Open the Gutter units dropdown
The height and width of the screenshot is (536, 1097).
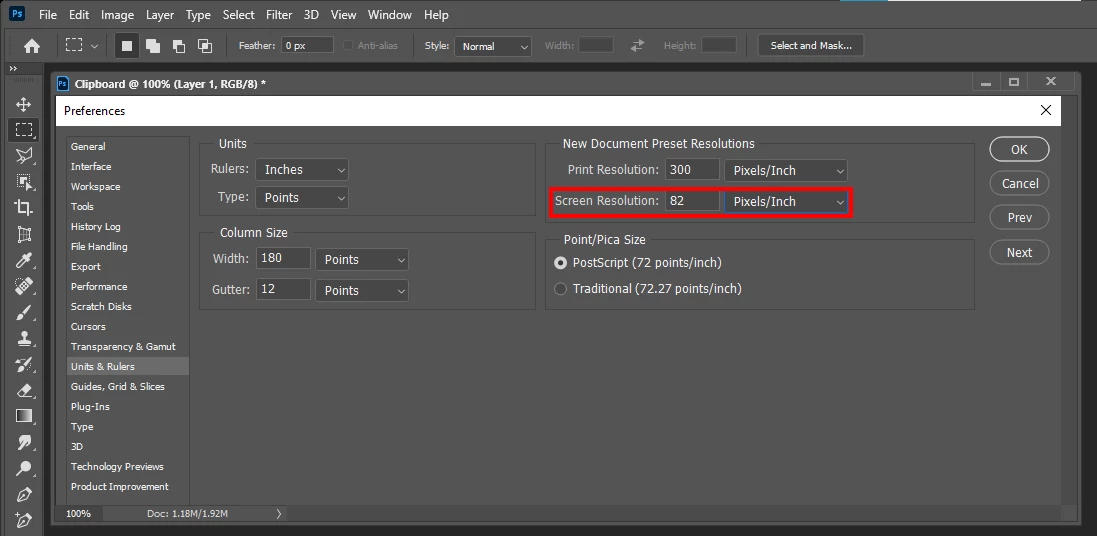coord(362,290)
